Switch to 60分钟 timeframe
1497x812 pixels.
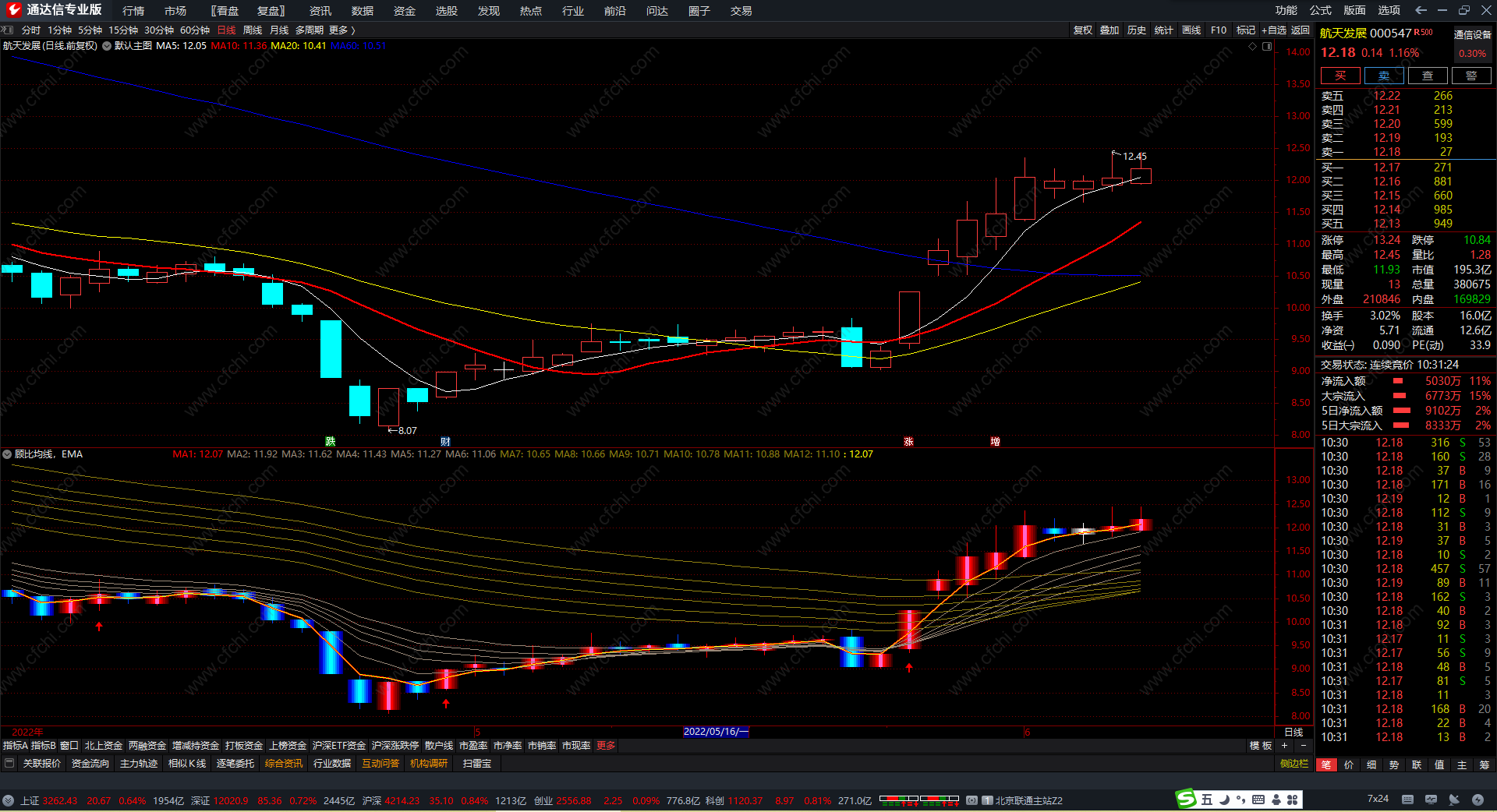pyautogui.click(x=195, y=30)
